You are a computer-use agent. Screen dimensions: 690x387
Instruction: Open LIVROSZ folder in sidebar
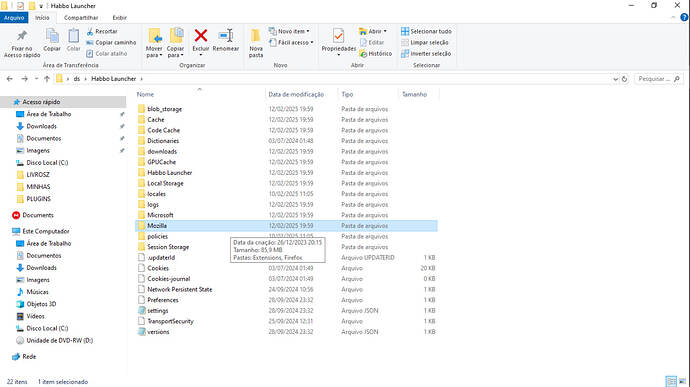38,174
